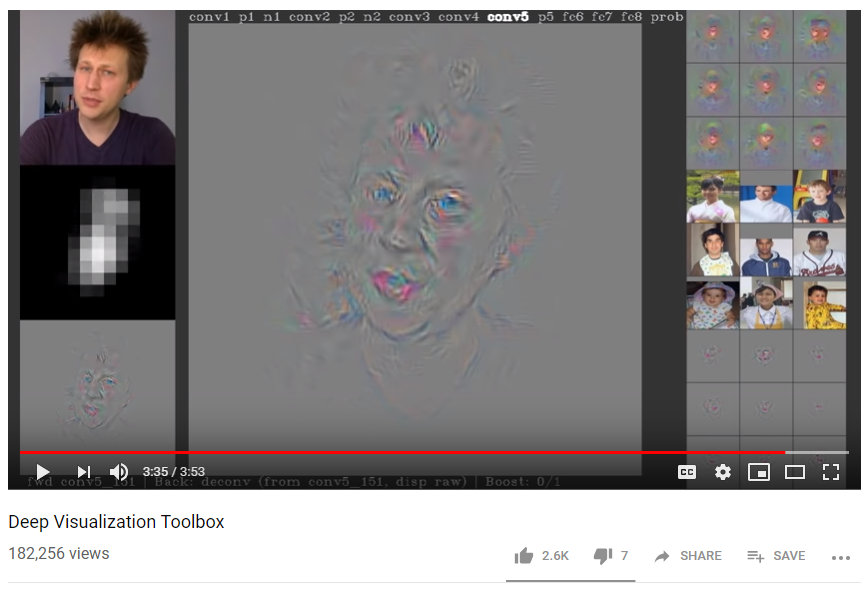Select the conv5 layer label
867x589 pixels.
coord(507,17)
